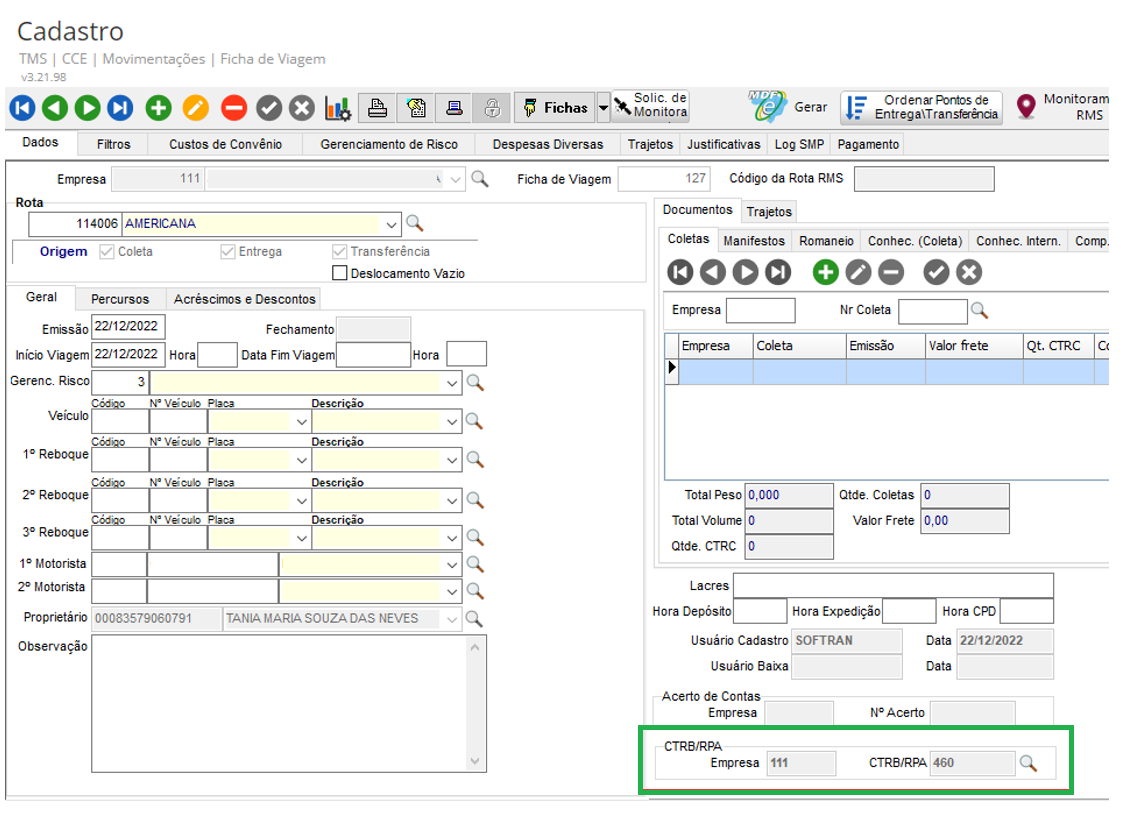The width and height of the screenshot is (1123, 816).
Task: Click the Observação text area
Action: coord(279,703)
